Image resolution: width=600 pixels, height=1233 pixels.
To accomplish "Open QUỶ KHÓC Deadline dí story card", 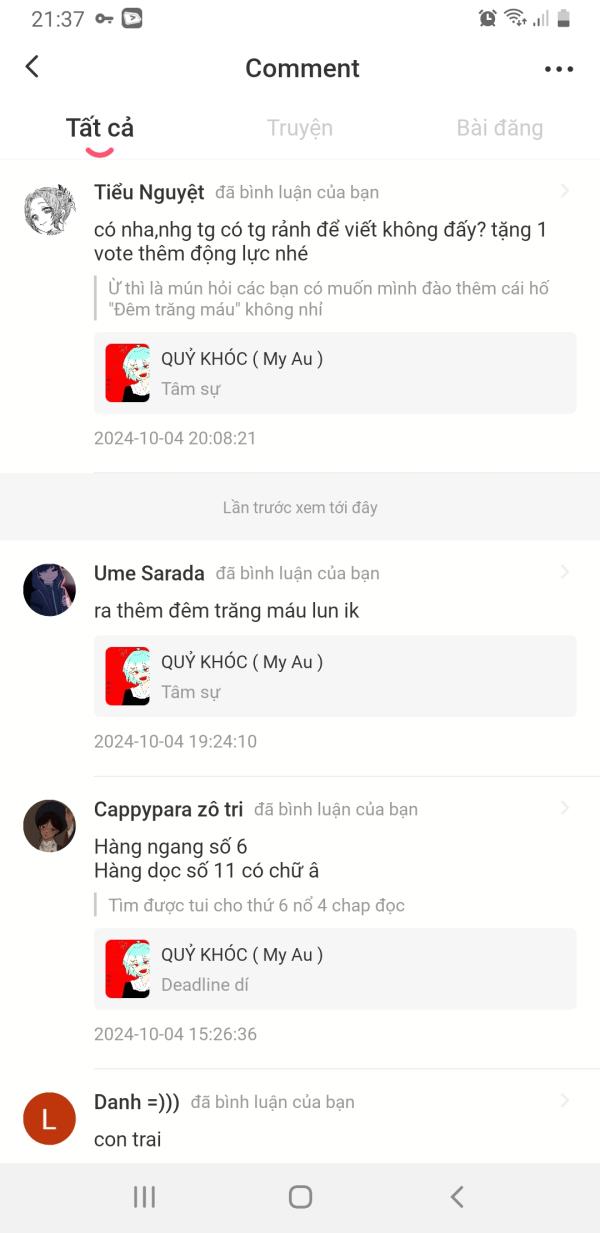I will coord(335,969).
